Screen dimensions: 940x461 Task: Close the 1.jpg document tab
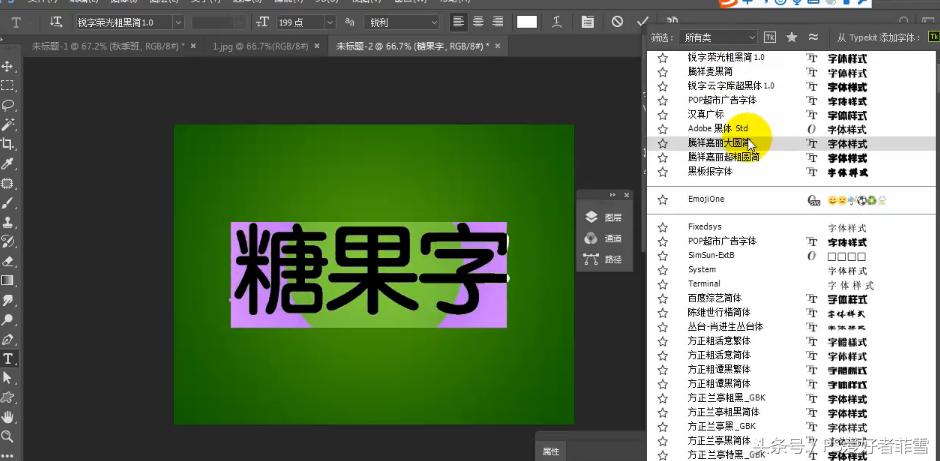pos(317,46)
